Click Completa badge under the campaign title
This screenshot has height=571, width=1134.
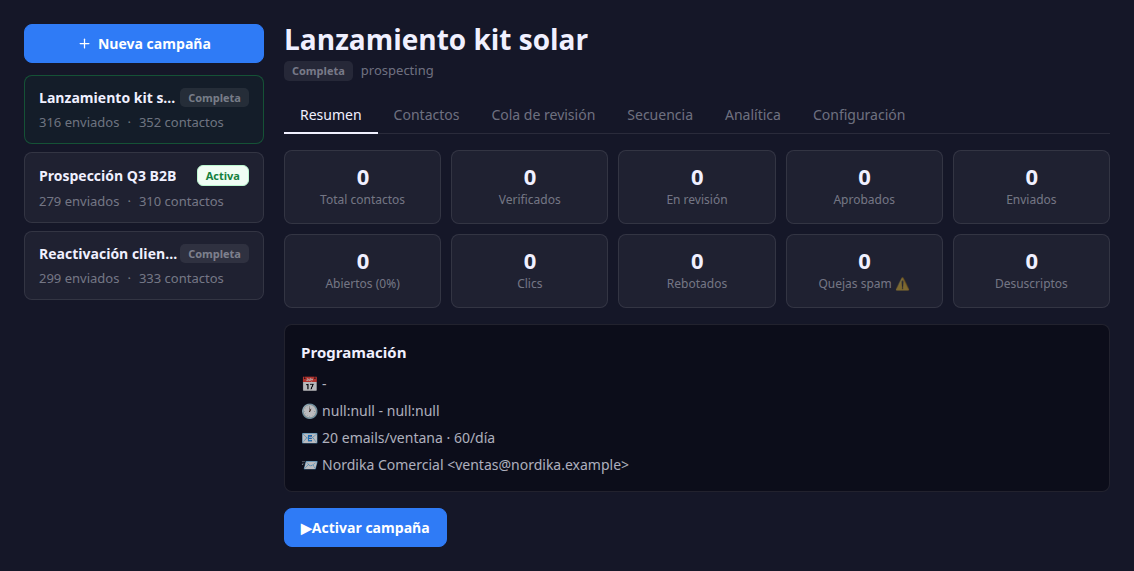(x=318, y=71)
